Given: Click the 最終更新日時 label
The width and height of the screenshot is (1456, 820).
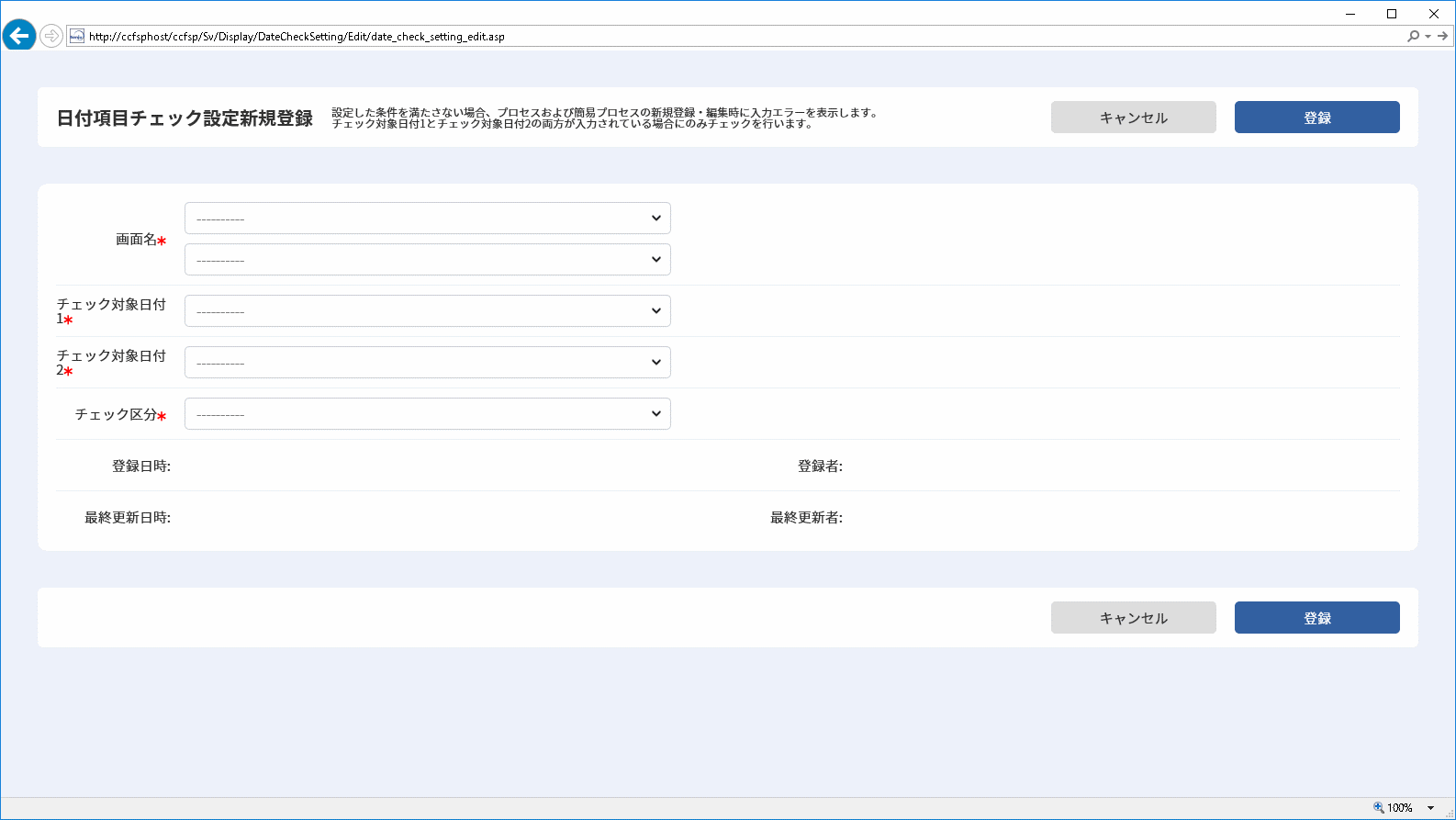Looking at the screenshot, I should (128, 518).
